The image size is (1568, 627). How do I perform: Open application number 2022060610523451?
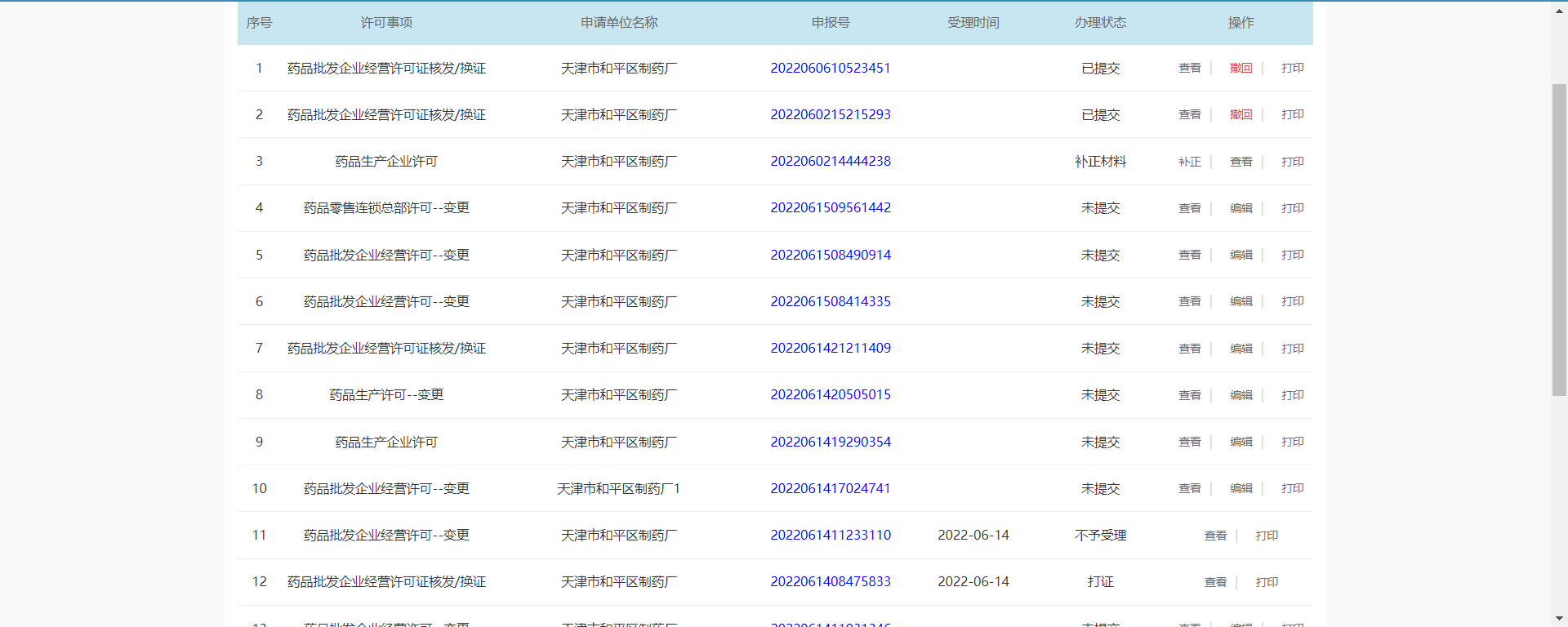[830, 69]
